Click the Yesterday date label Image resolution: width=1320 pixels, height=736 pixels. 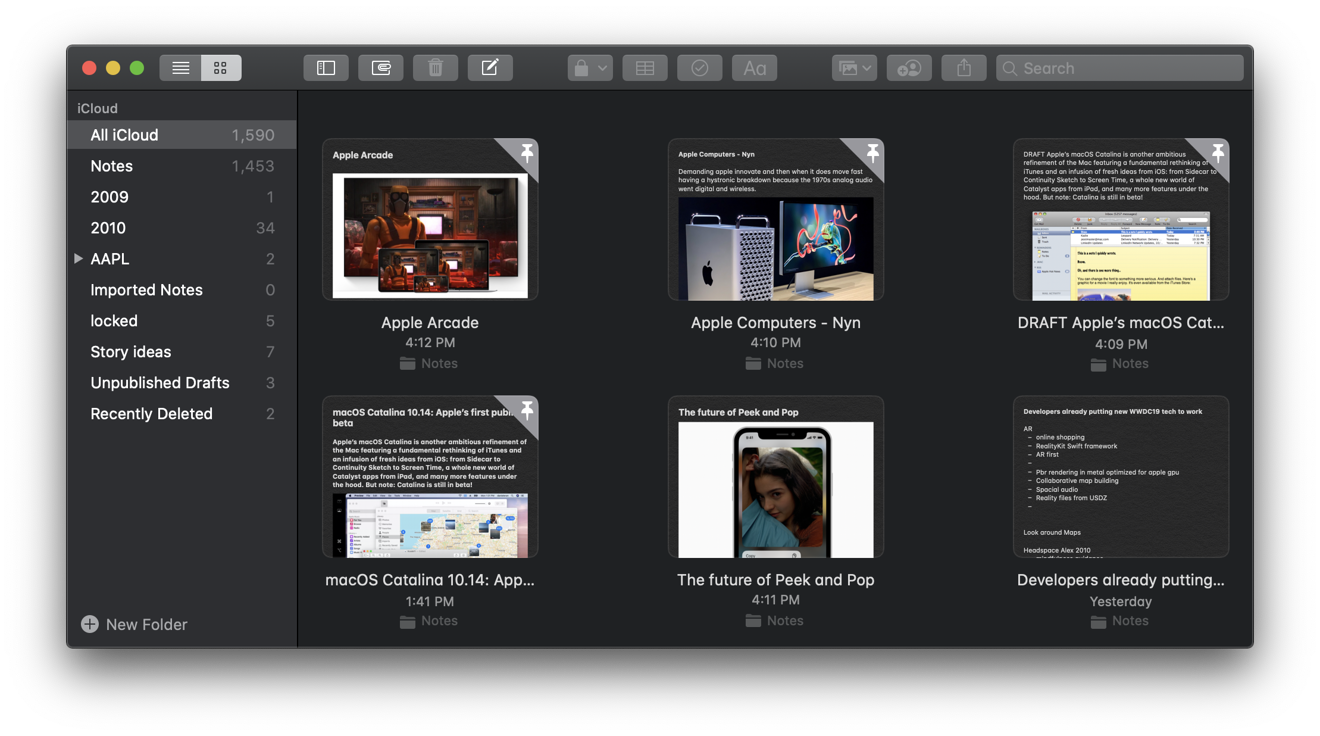pos(1121,601)
